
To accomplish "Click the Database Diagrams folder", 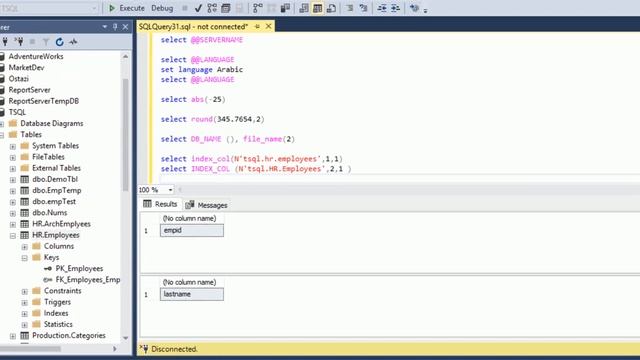I will tap(51, 123).
